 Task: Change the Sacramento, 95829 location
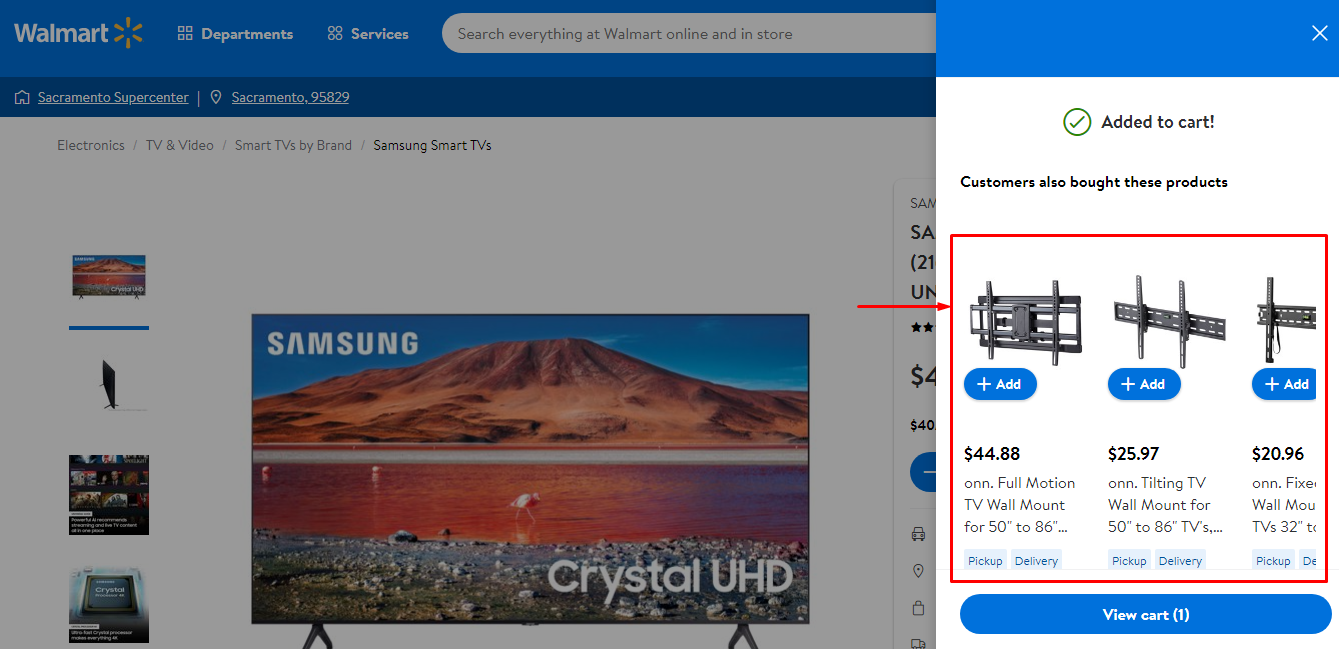point(290,97)
